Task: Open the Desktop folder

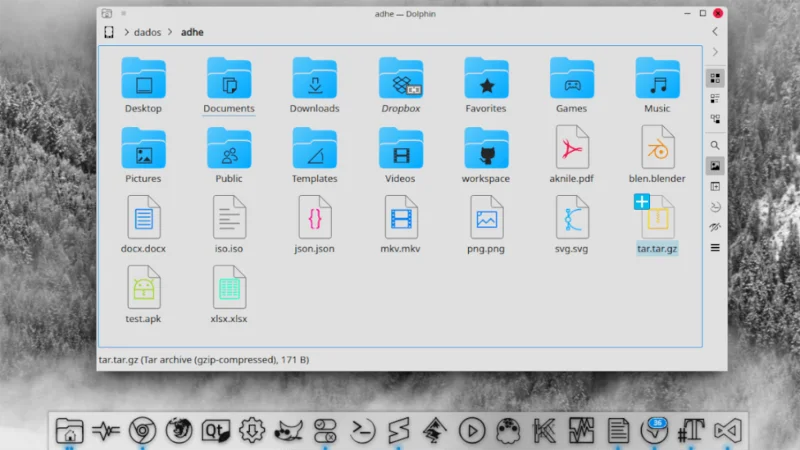Action: pyautogui.click(x=143, y=85)
